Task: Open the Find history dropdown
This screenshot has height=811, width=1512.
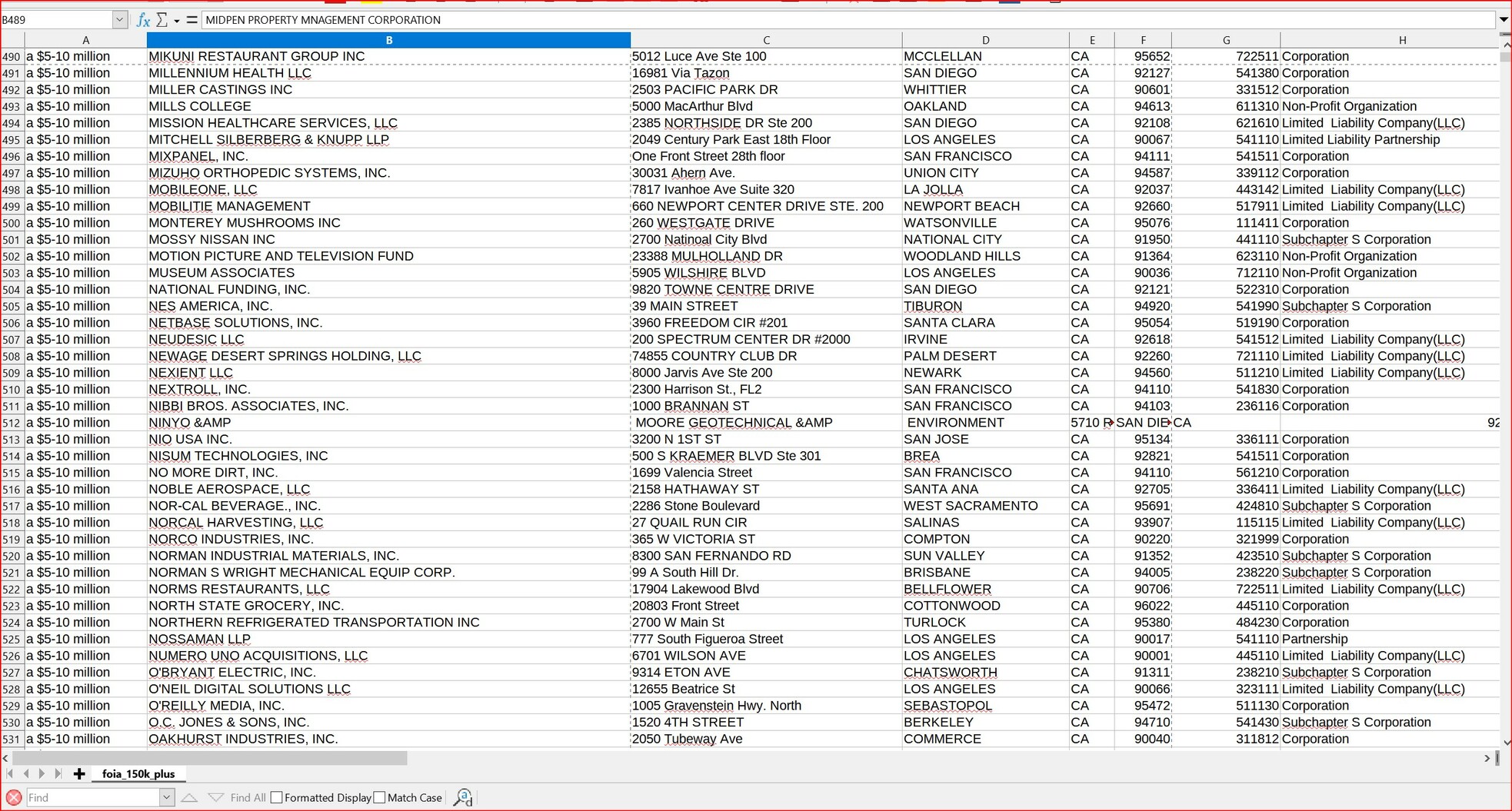Action: 166,798
